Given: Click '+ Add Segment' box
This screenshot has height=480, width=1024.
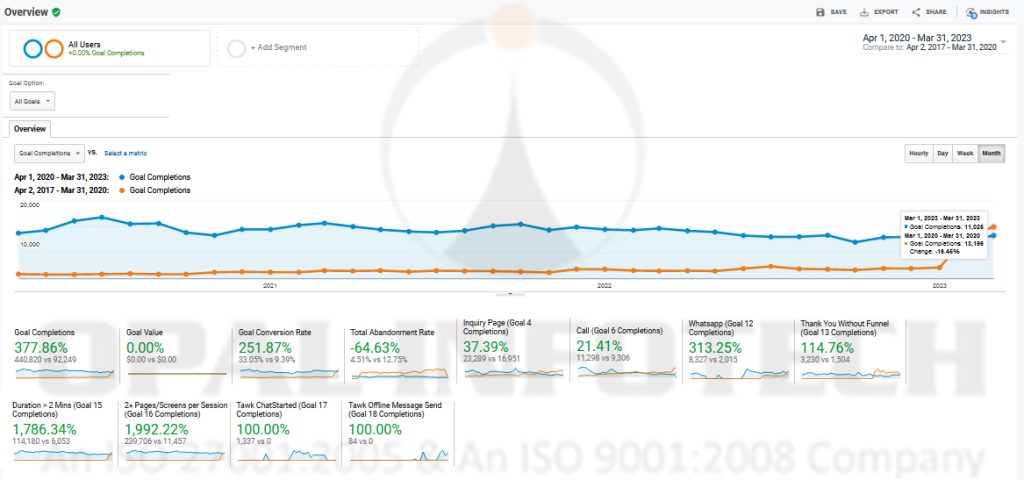Looking at the screenshot, I should pos(318,48).
